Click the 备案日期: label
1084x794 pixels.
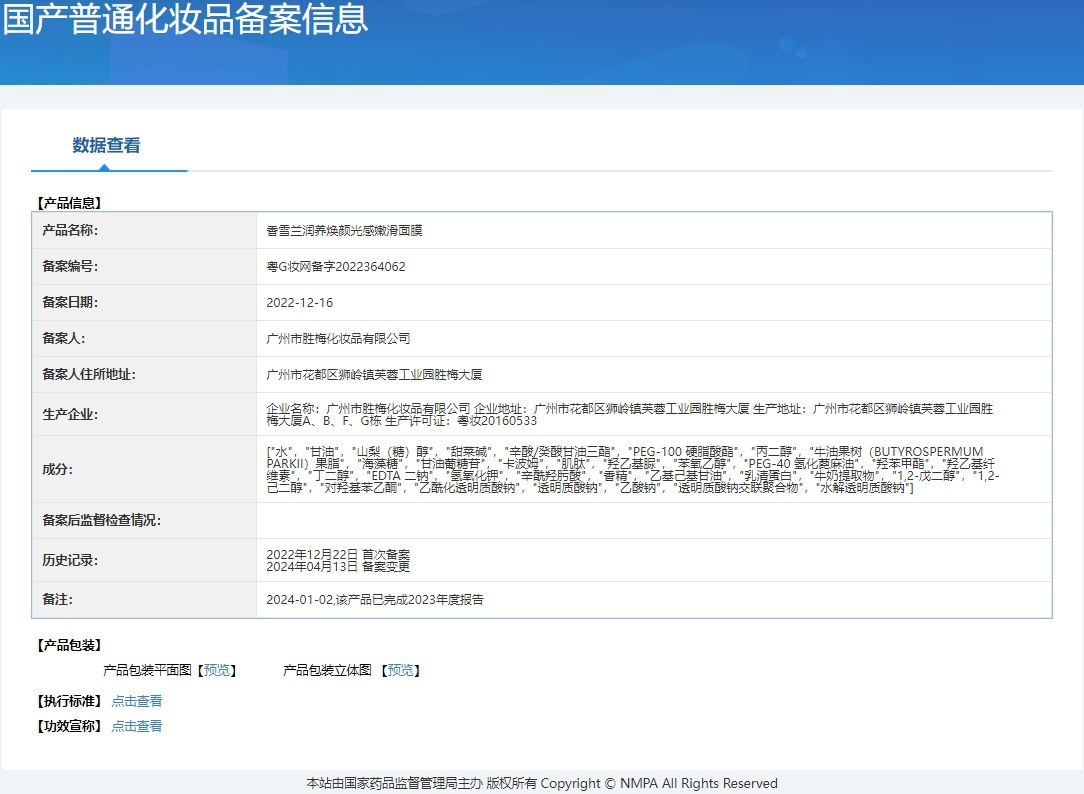(x=70, y=303)
